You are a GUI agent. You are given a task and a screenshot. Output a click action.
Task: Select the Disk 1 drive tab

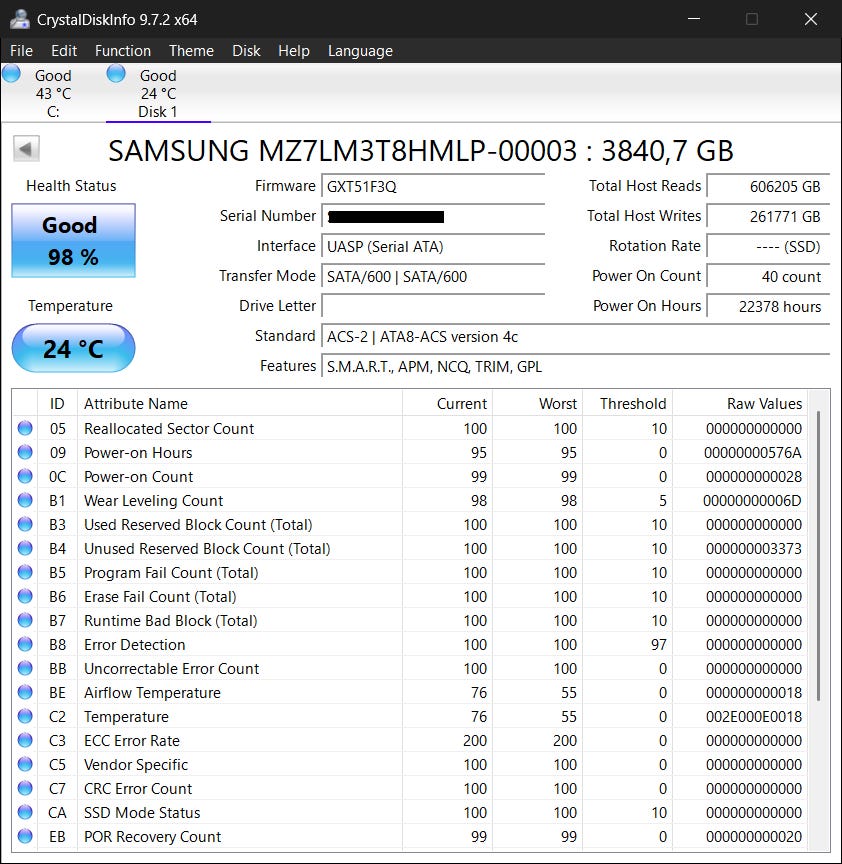157,94
